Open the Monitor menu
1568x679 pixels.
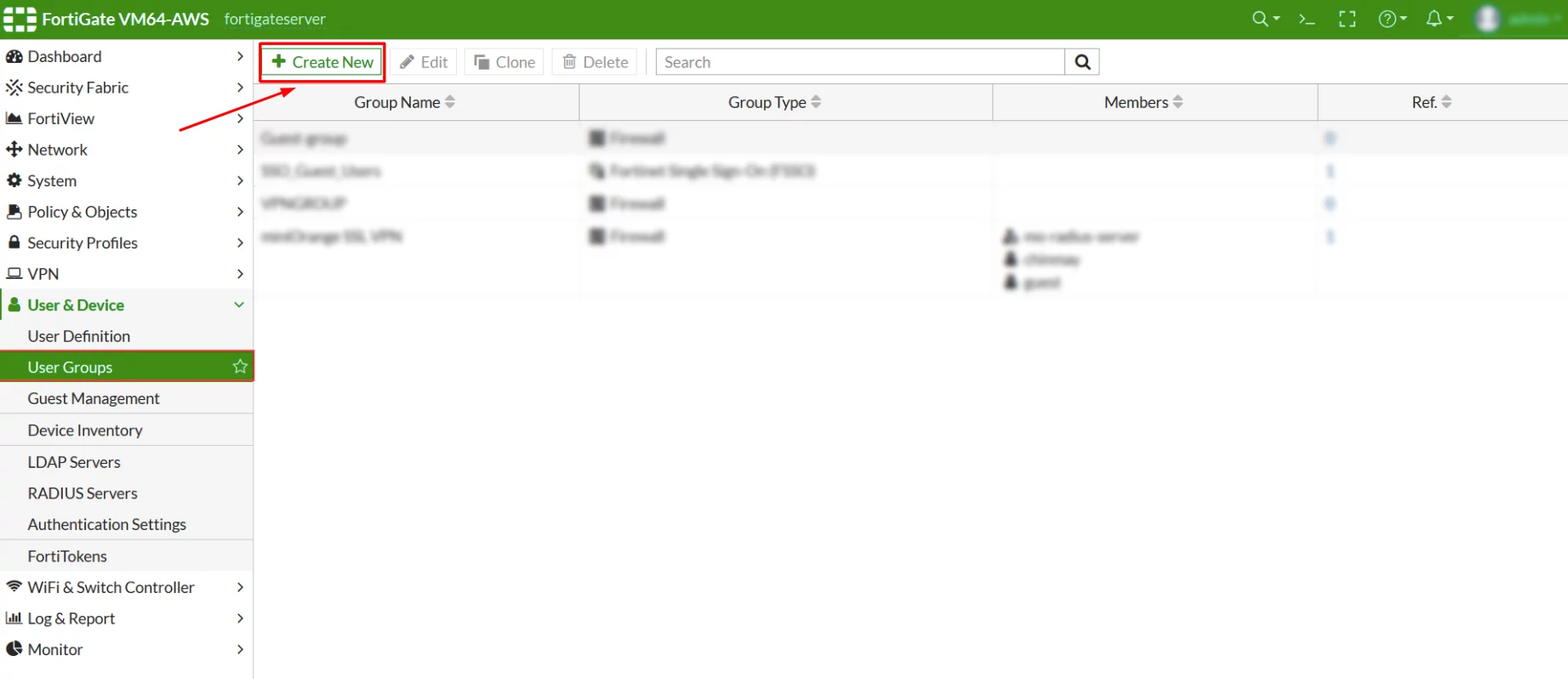(x=126, y=649)
